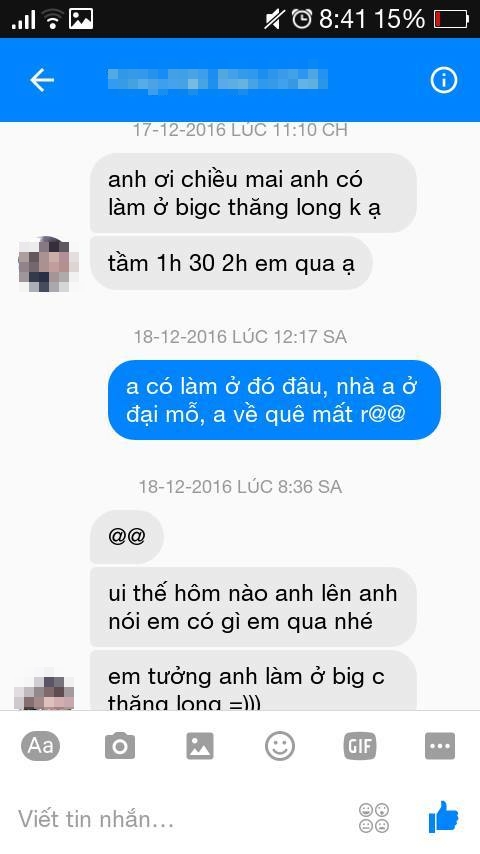Open conversation info with the i icon
Screen dimensions: 480x854
443,80
